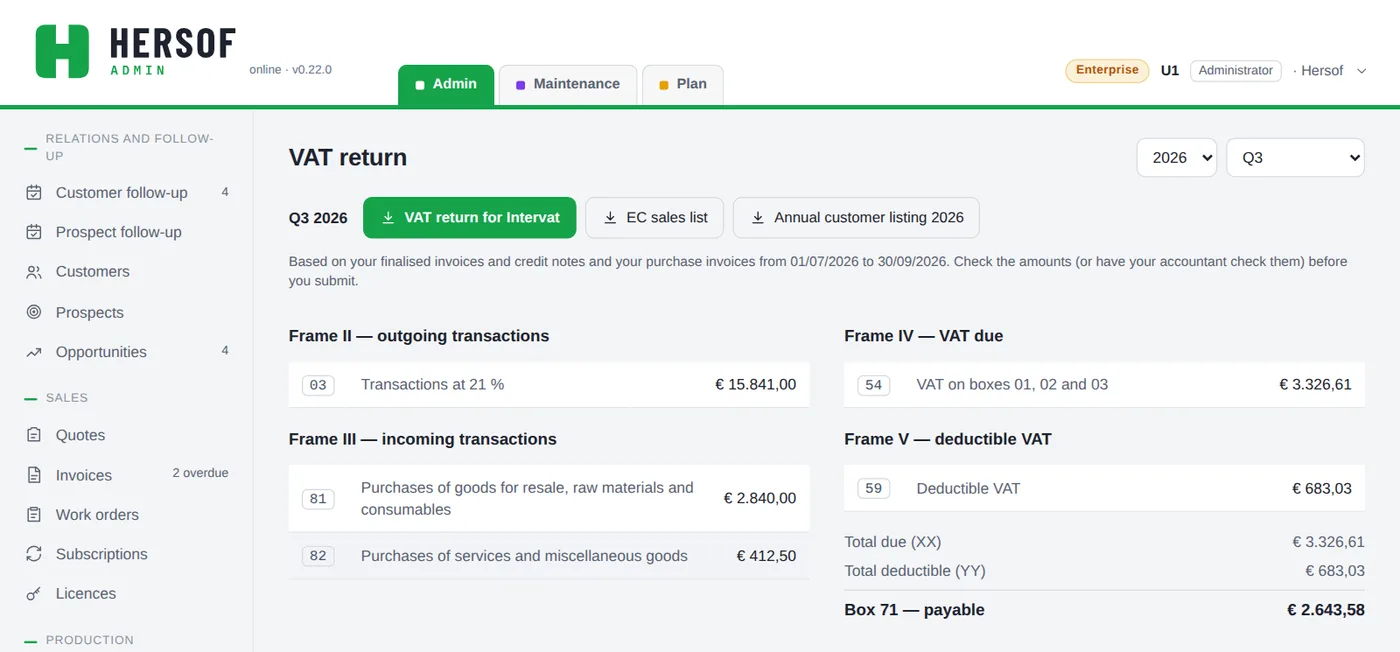Select the Customers people icon
Screen dimensions: 1400x652
(x=34, y=272)
